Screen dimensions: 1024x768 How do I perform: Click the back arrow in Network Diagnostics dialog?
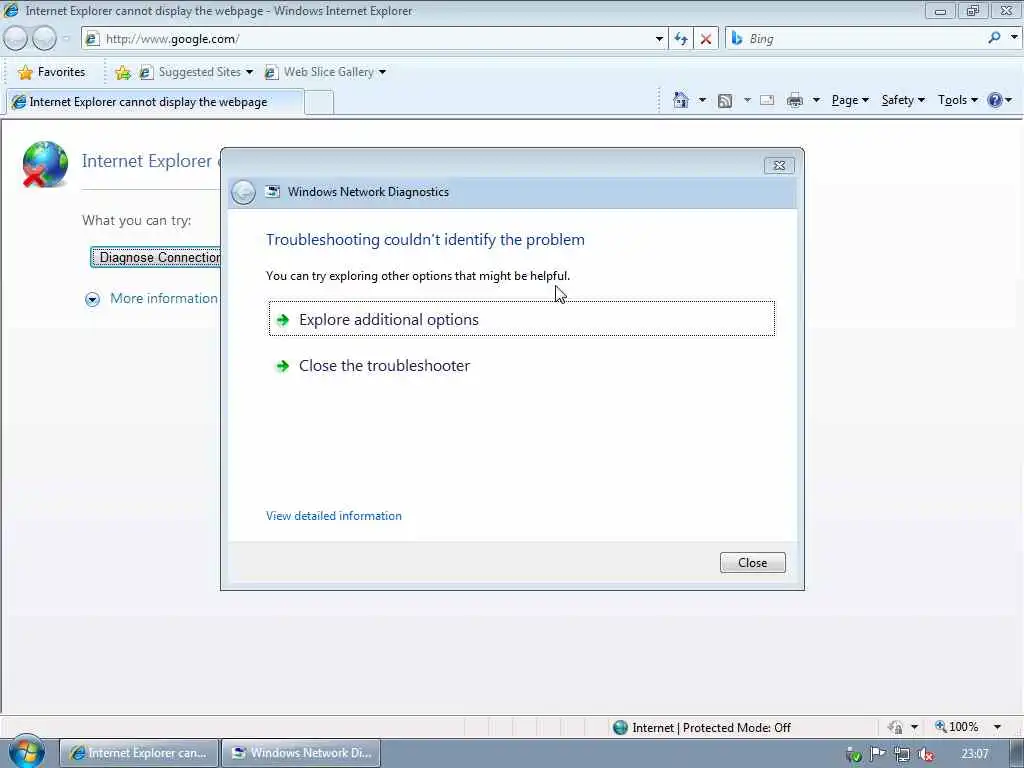pyautogui.click(x=243, y=192)
